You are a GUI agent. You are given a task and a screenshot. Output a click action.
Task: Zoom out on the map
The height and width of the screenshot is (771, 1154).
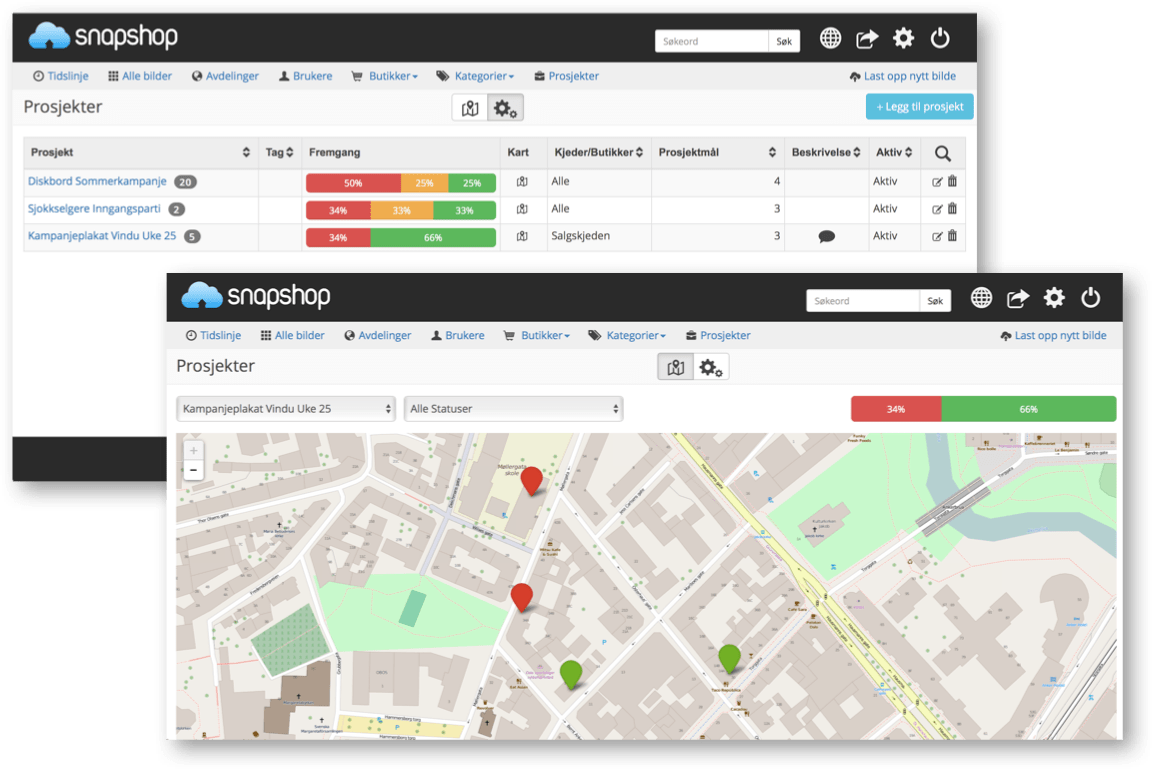click(x=194, y=470)
